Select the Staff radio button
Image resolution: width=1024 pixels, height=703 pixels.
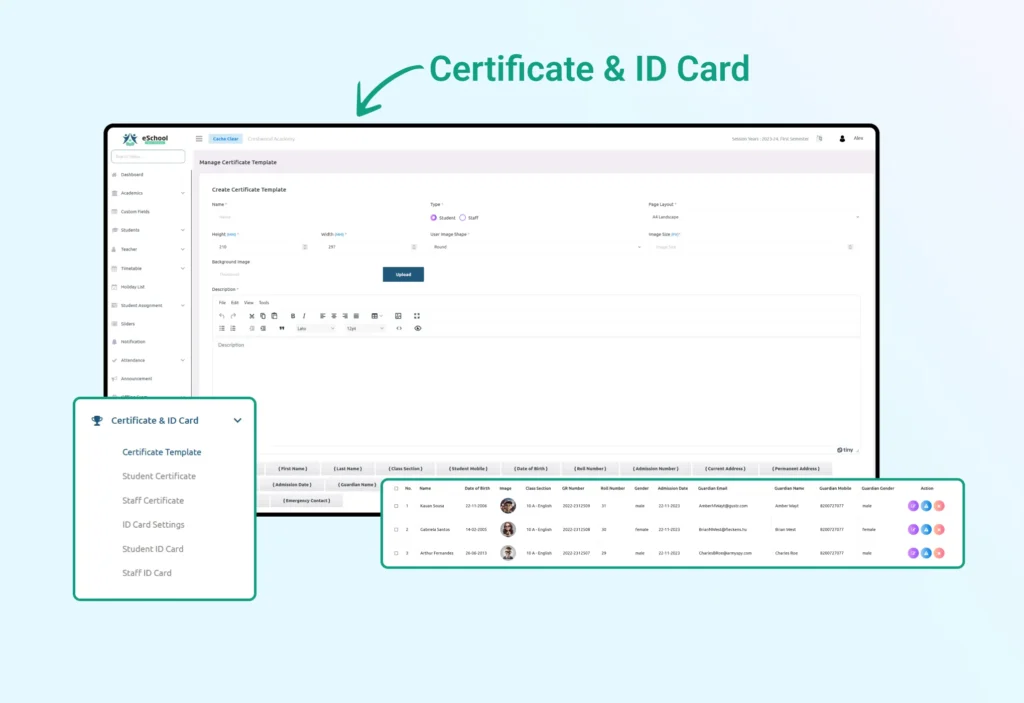[462, 217]
